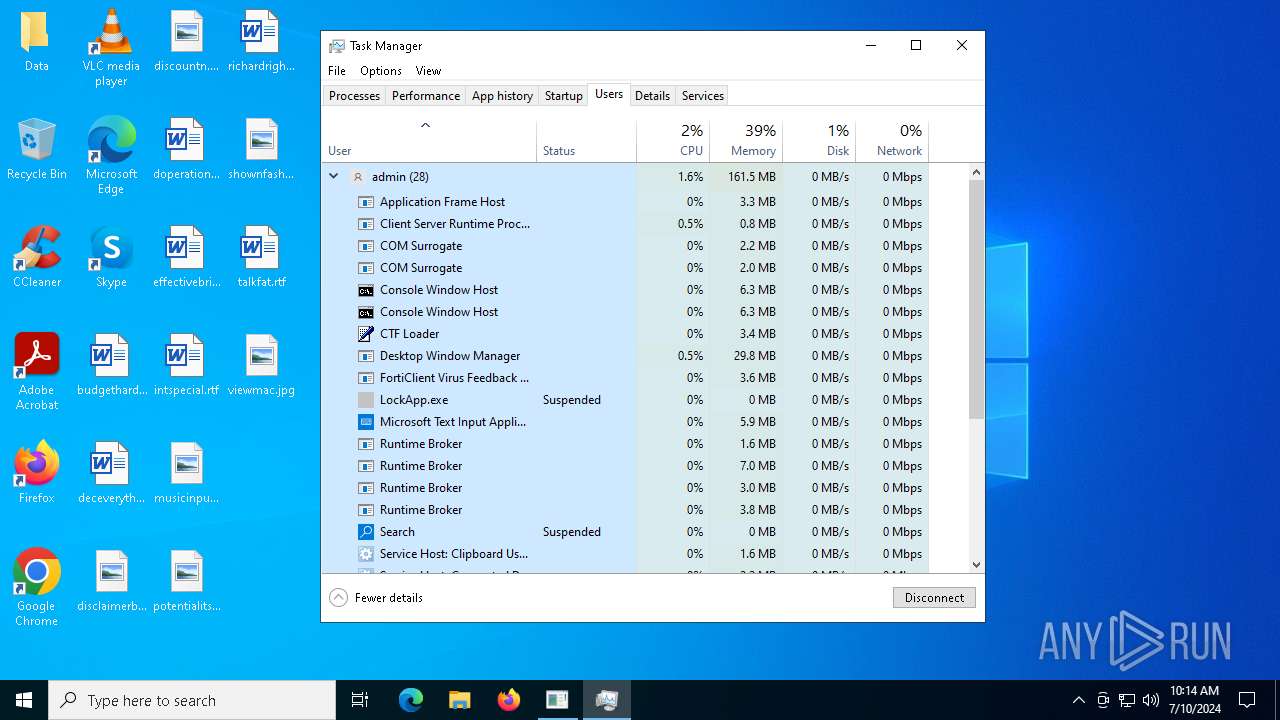1280x720 pixels.
Task: Open the File menu
Action: (x=337, y=71)
